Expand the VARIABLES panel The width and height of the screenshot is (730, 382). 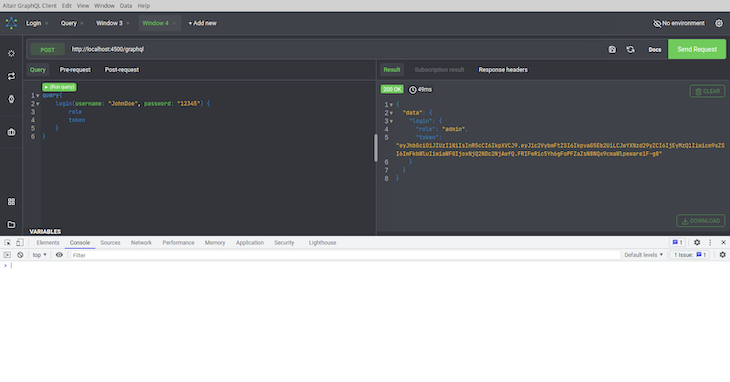click(45, 231)
